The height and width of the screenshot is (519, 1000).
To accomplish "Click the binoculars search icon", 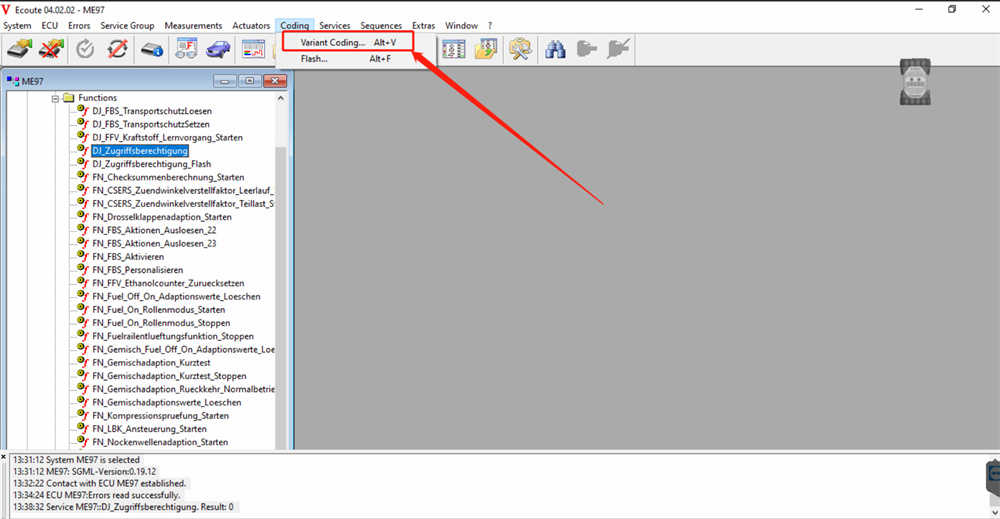I will [554, 49].
